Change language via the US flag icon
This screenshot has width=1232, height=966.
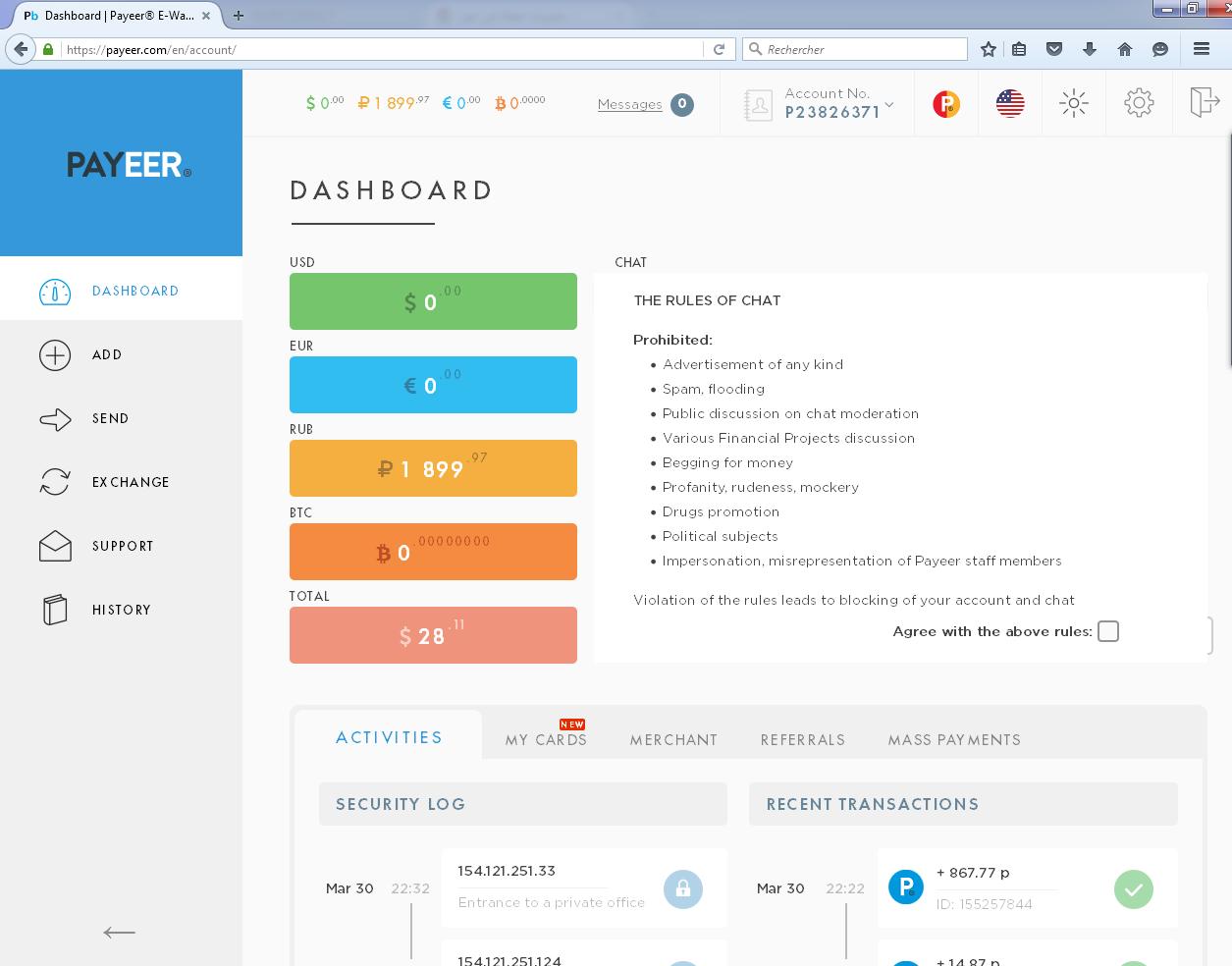1010,103
